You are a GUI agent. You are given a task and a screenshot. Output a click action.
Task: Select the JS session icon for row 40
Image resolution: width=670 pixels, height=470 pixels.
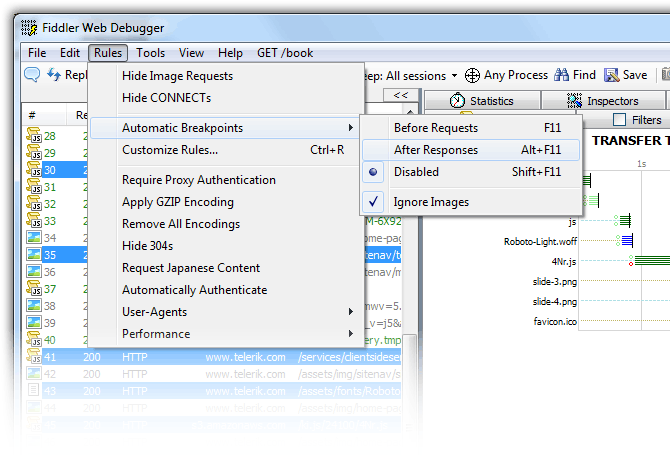point(34,339)
